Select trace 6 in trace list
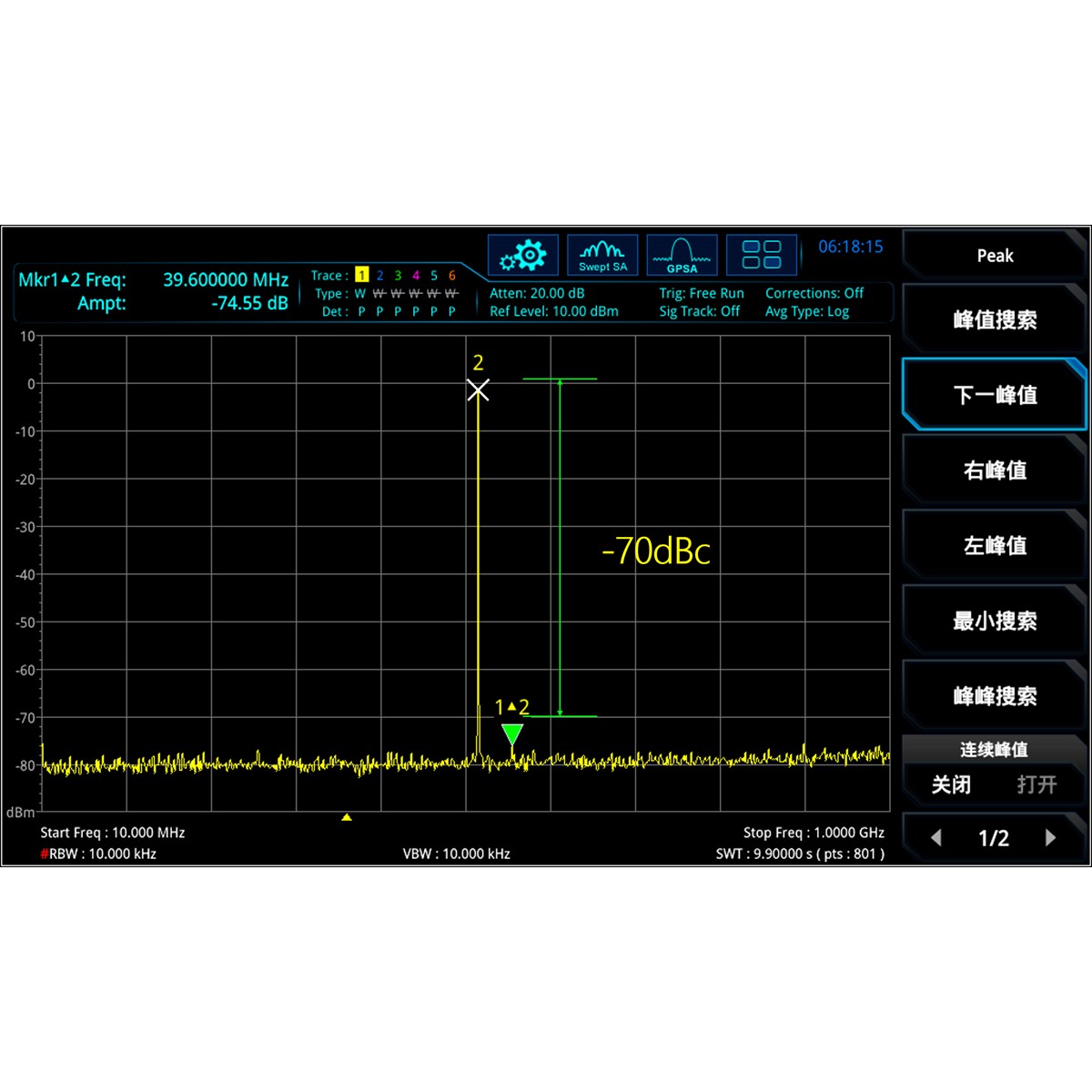Screen dimensions: 1092x1092 (451, 276)
